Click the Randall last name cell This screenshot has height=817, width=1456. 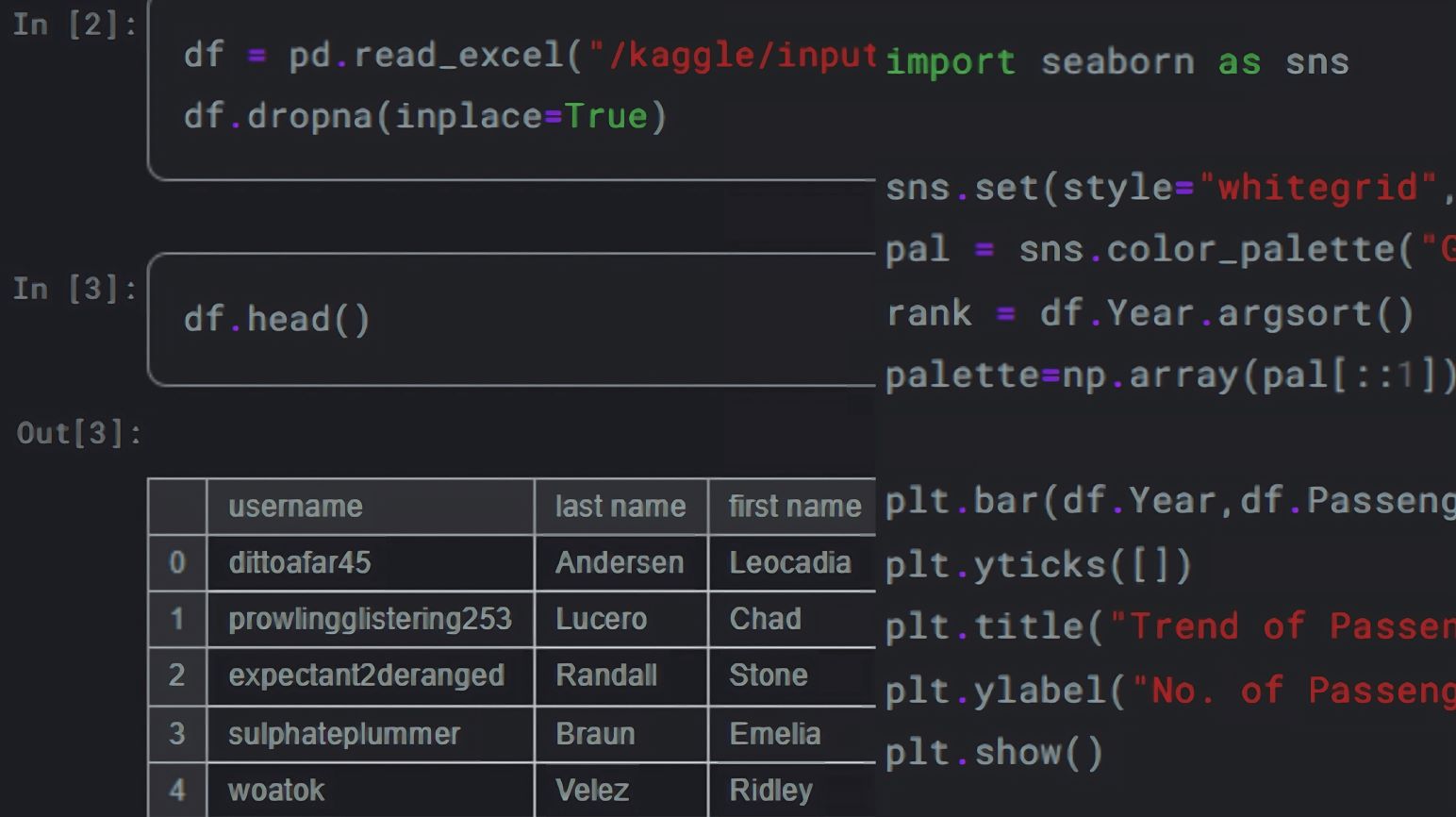(x=620, y=675)
